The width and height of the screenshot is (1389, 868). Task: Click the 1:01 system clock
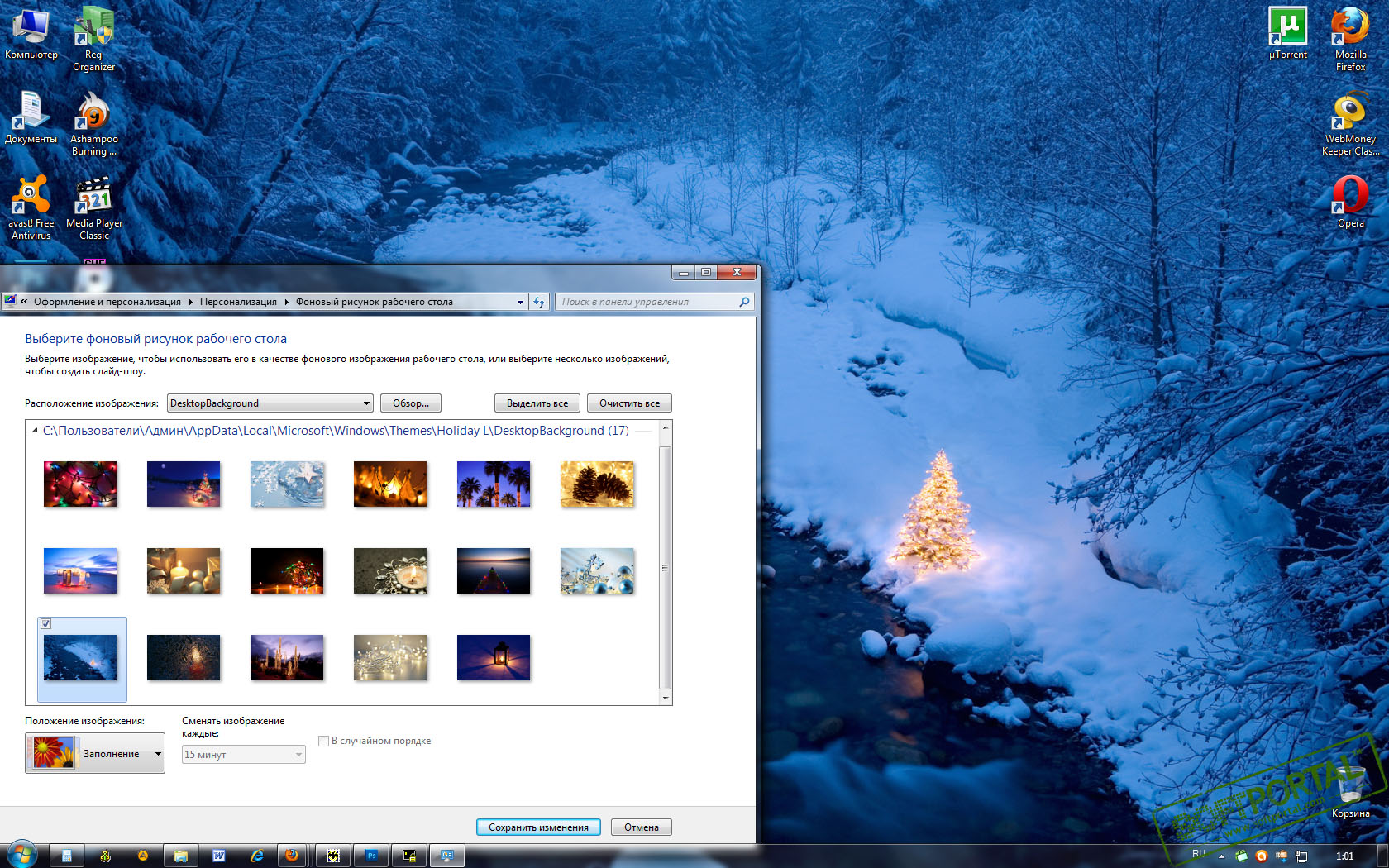pyautogui.click(x=1344, y=856)
